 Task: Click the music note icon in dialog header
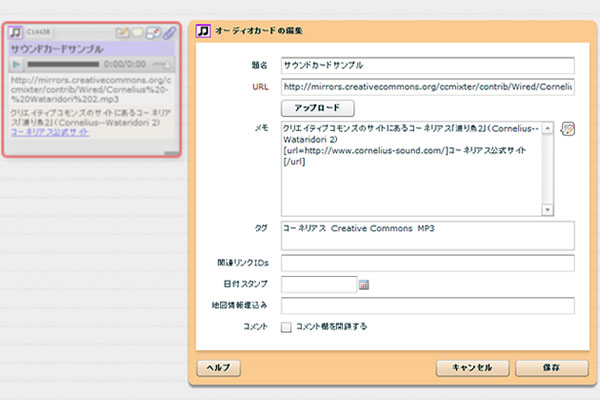pos(203,31)
